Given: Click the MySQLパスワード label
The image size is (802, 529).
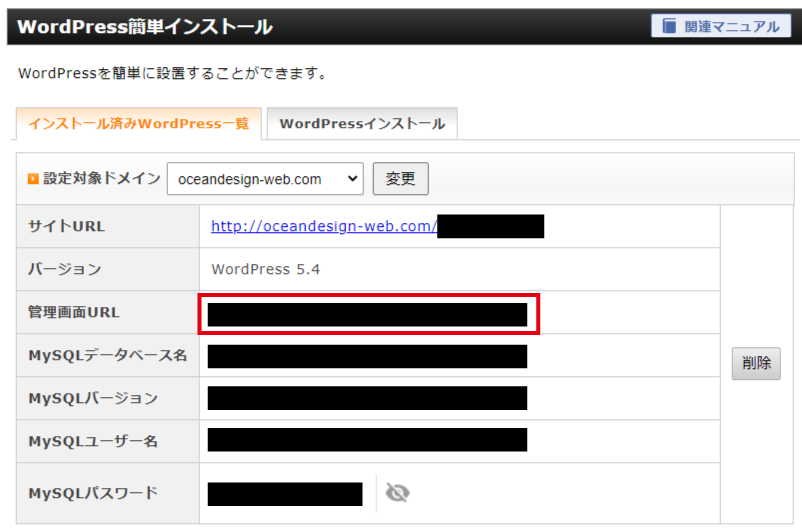Looking at the screenshot, I should [93, 493].
